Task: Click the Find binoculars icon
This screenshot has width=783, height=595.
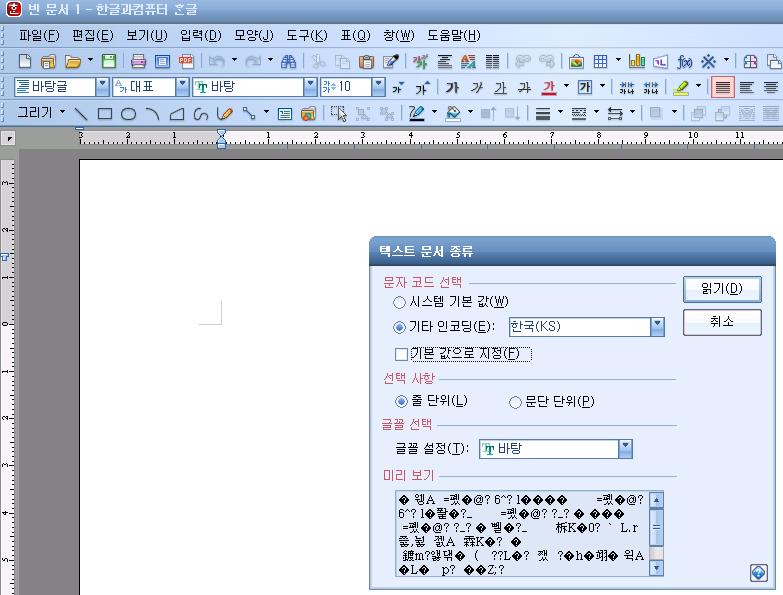Action: tap(288, 61)
